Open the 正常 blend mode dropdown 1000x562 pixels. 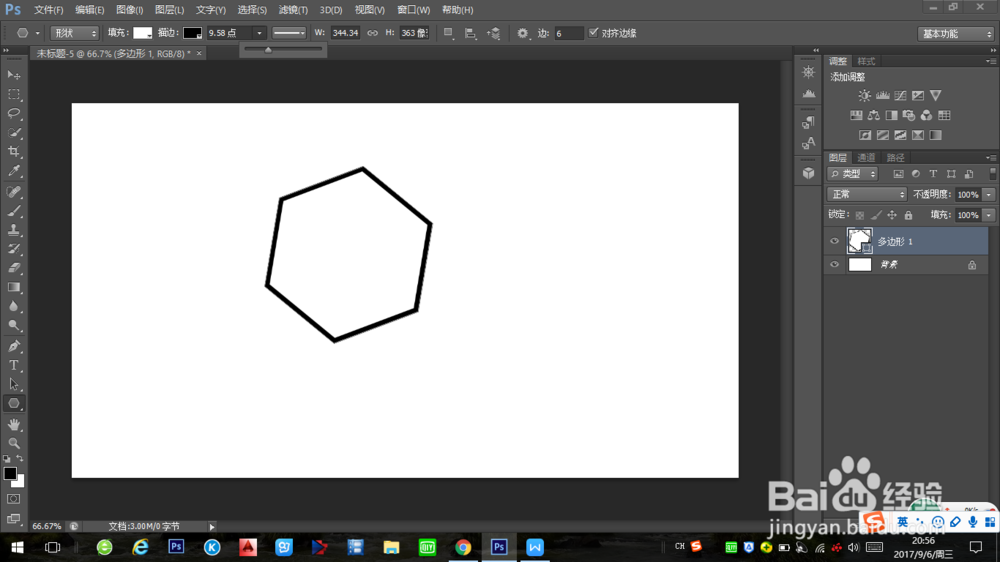click(x=866, y=194)
